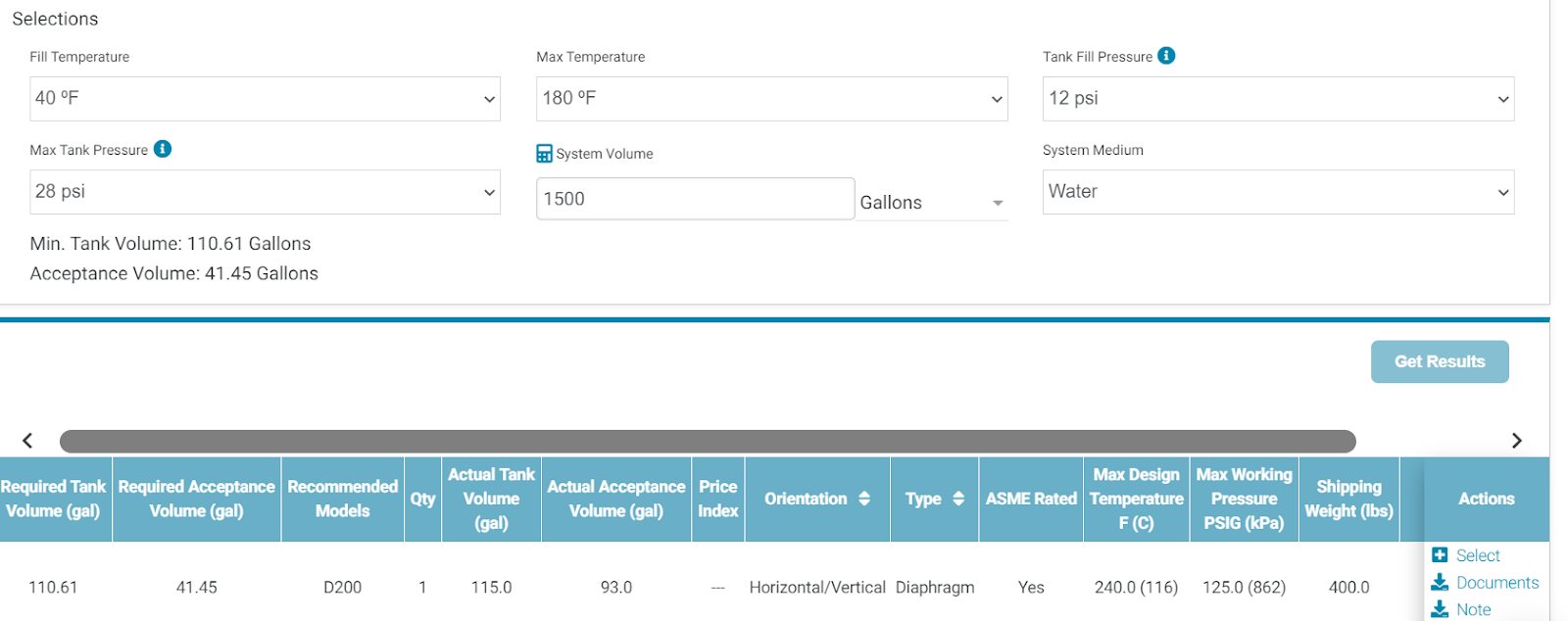
Task: Click the Max Tank Pressure info icon
Action: point(163,149)
